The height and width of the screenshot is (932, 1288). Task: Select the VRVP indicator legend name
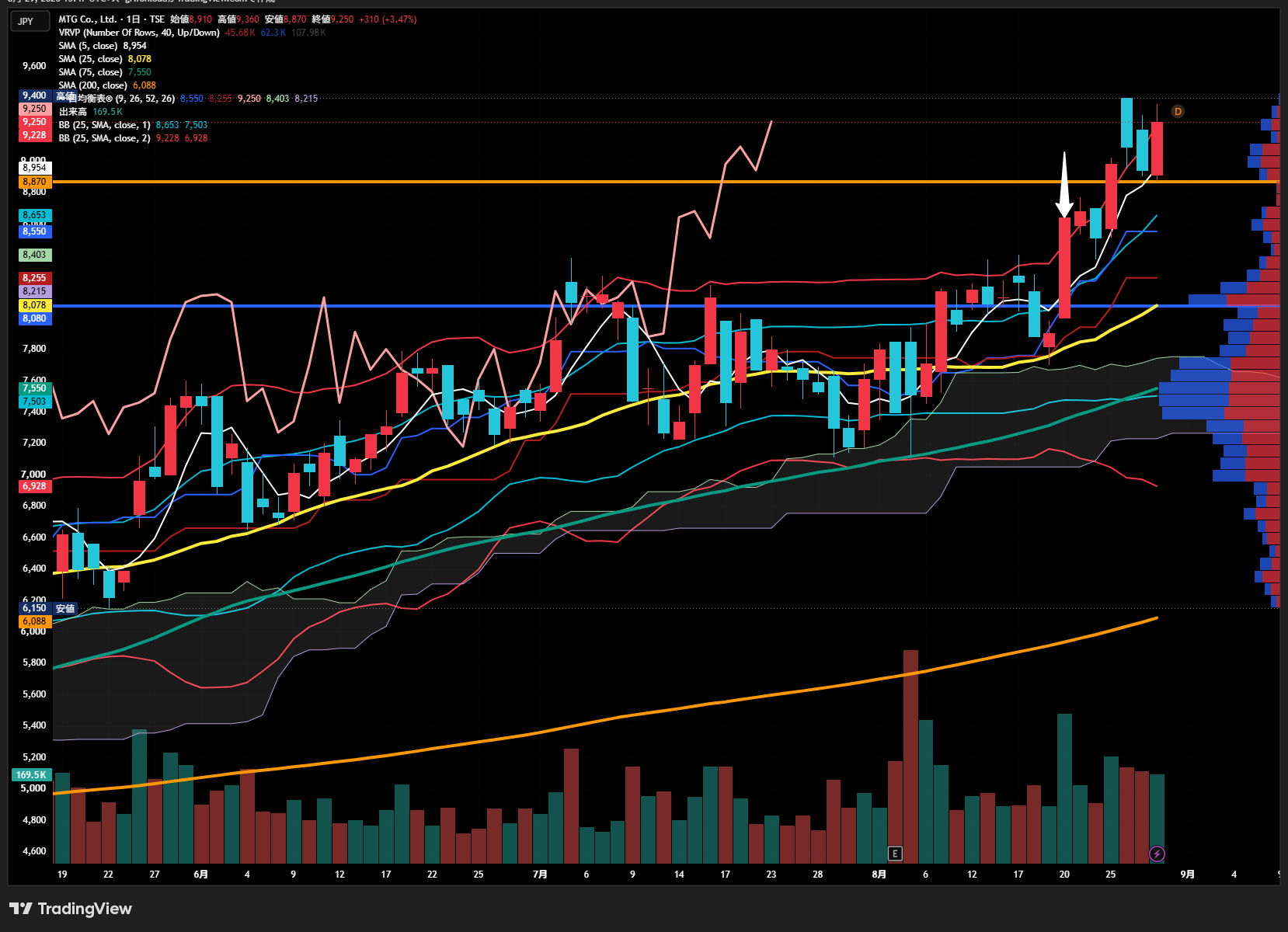[139, 33]
